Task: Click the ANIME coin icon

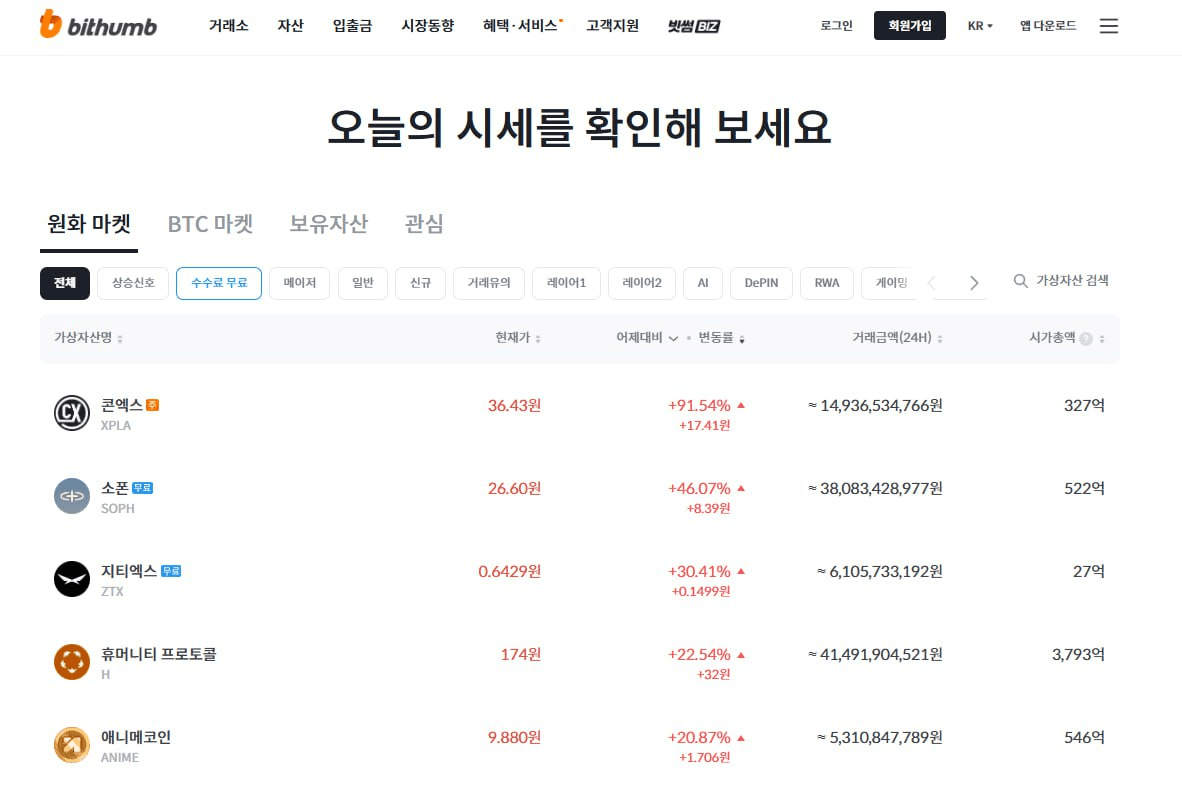Action: pyautogui.click(x=72, y=745)
